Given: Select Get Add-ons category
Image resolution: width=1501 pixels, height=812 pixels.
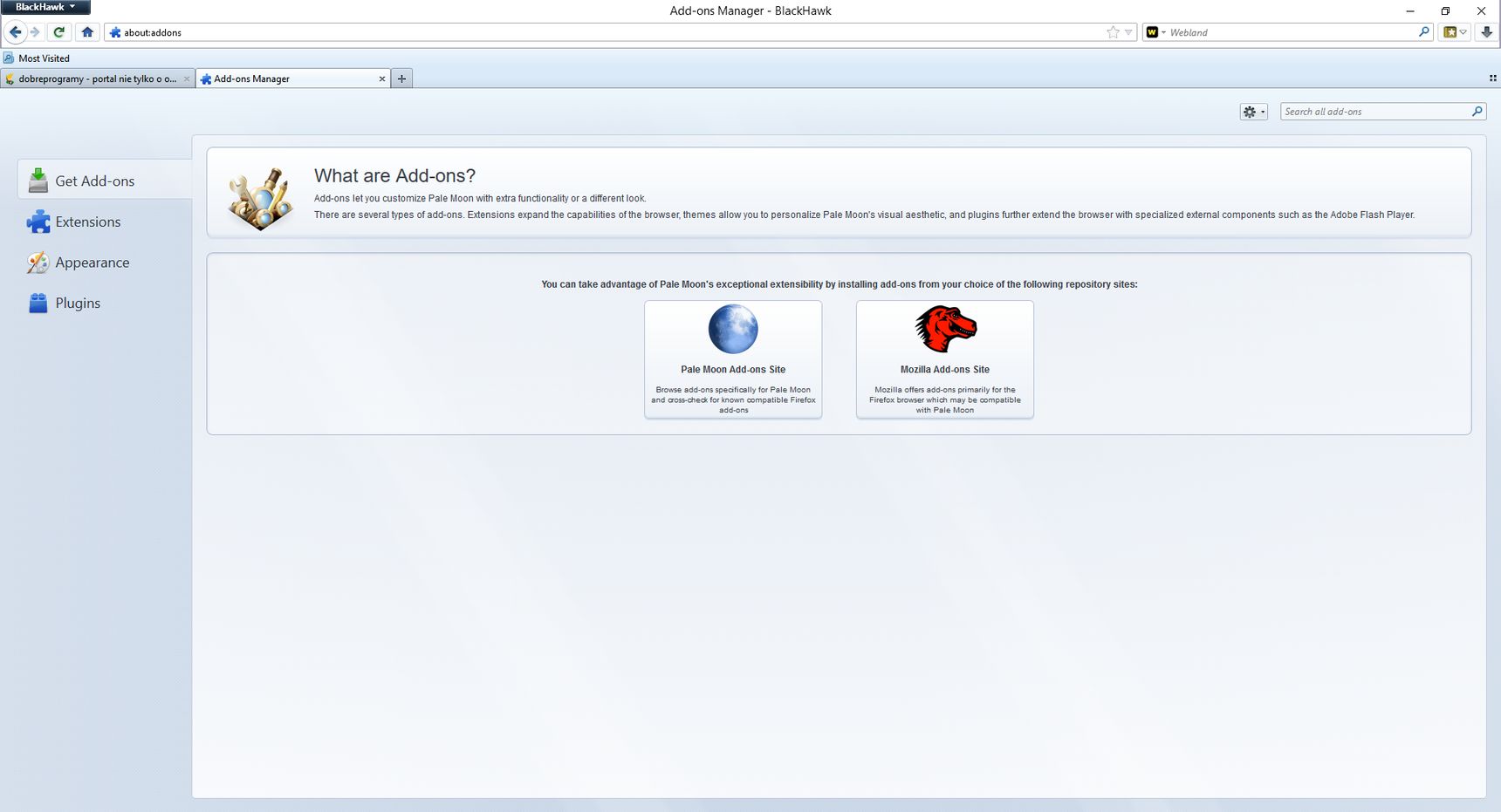Looking at the screenshot, I should 105,181.
